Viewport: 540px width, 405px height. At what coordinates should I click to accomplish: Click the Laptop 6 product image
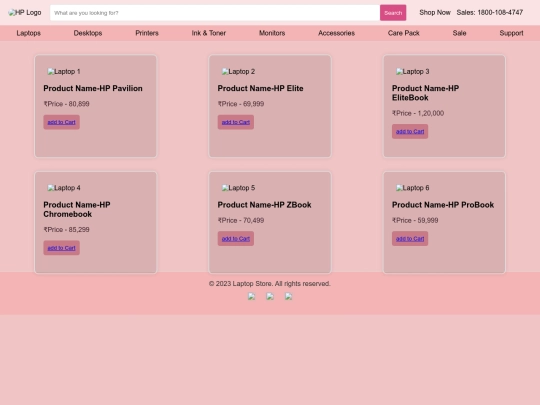click(x=413, y=188)
